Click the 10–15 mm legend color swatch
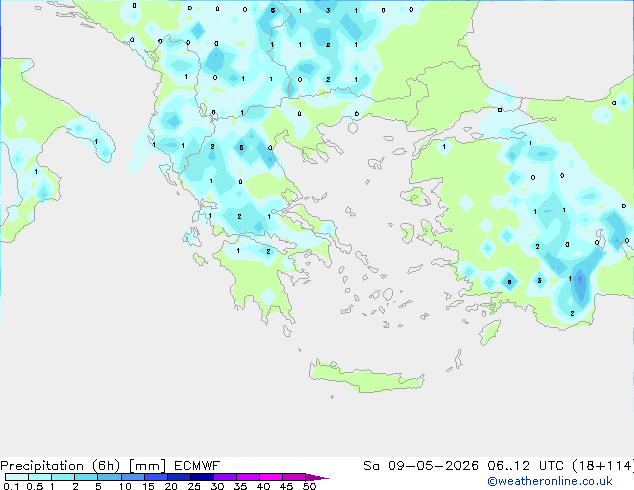634x490 pixels. pos(132,477)
